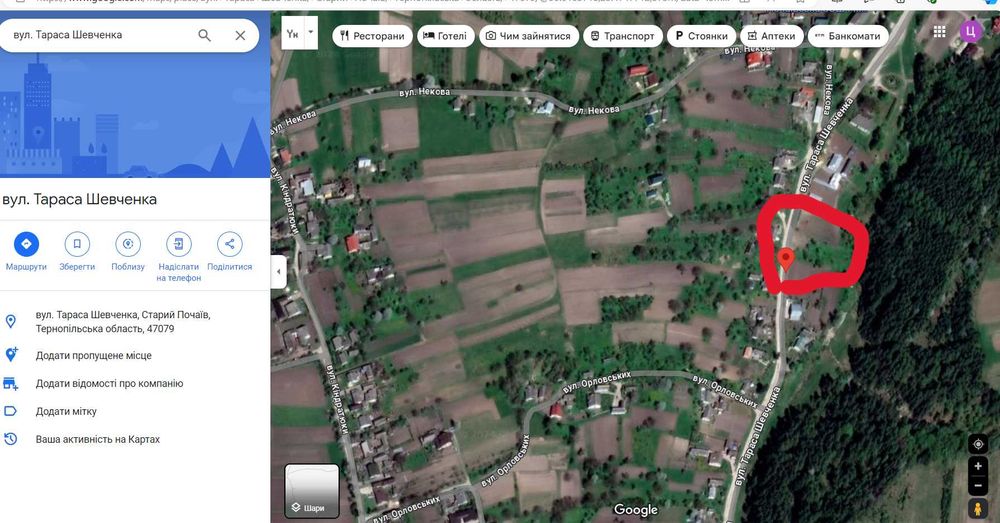This screenshot has height=523, width=1000.
Task: Filter map by Чим зайнятися
Action: (x=529, y=36)
